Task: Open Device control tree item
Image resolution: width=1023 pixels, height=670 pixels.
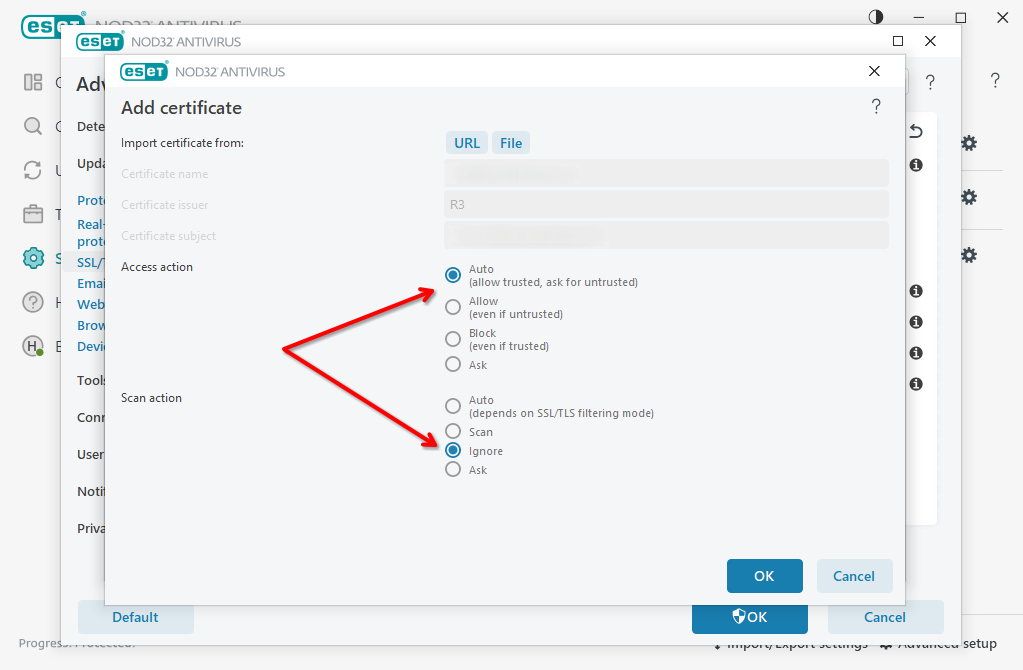Action: 90,346
